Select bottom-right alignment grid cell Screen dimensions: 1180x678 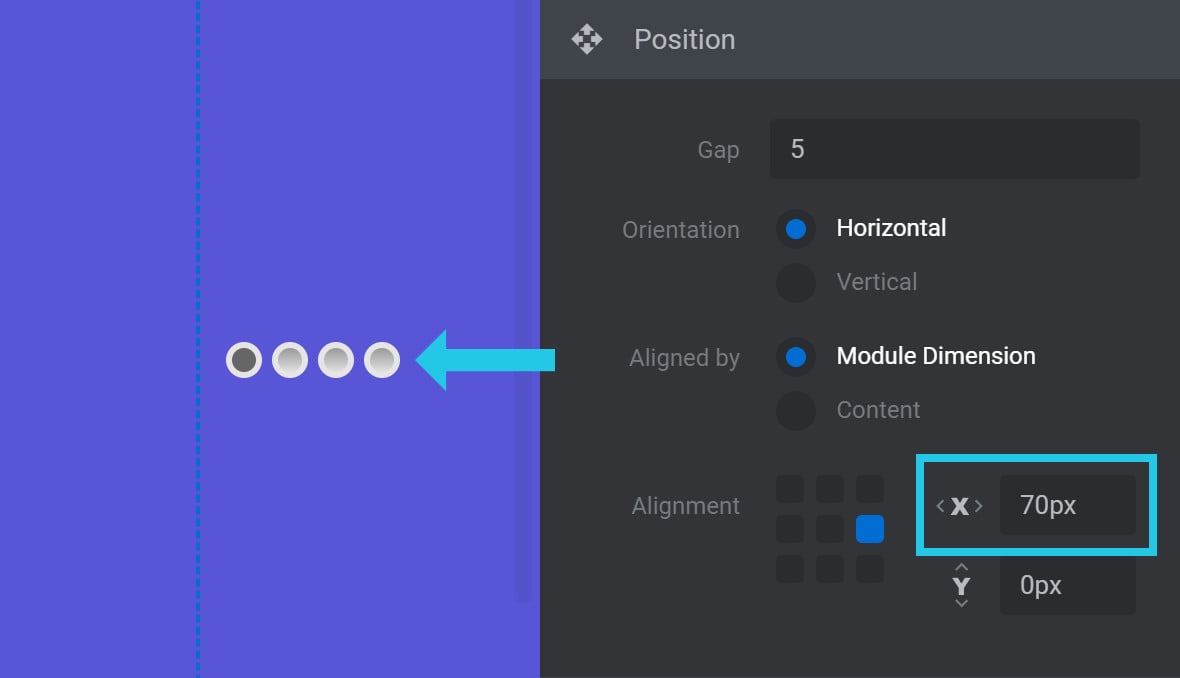point(870,569)
